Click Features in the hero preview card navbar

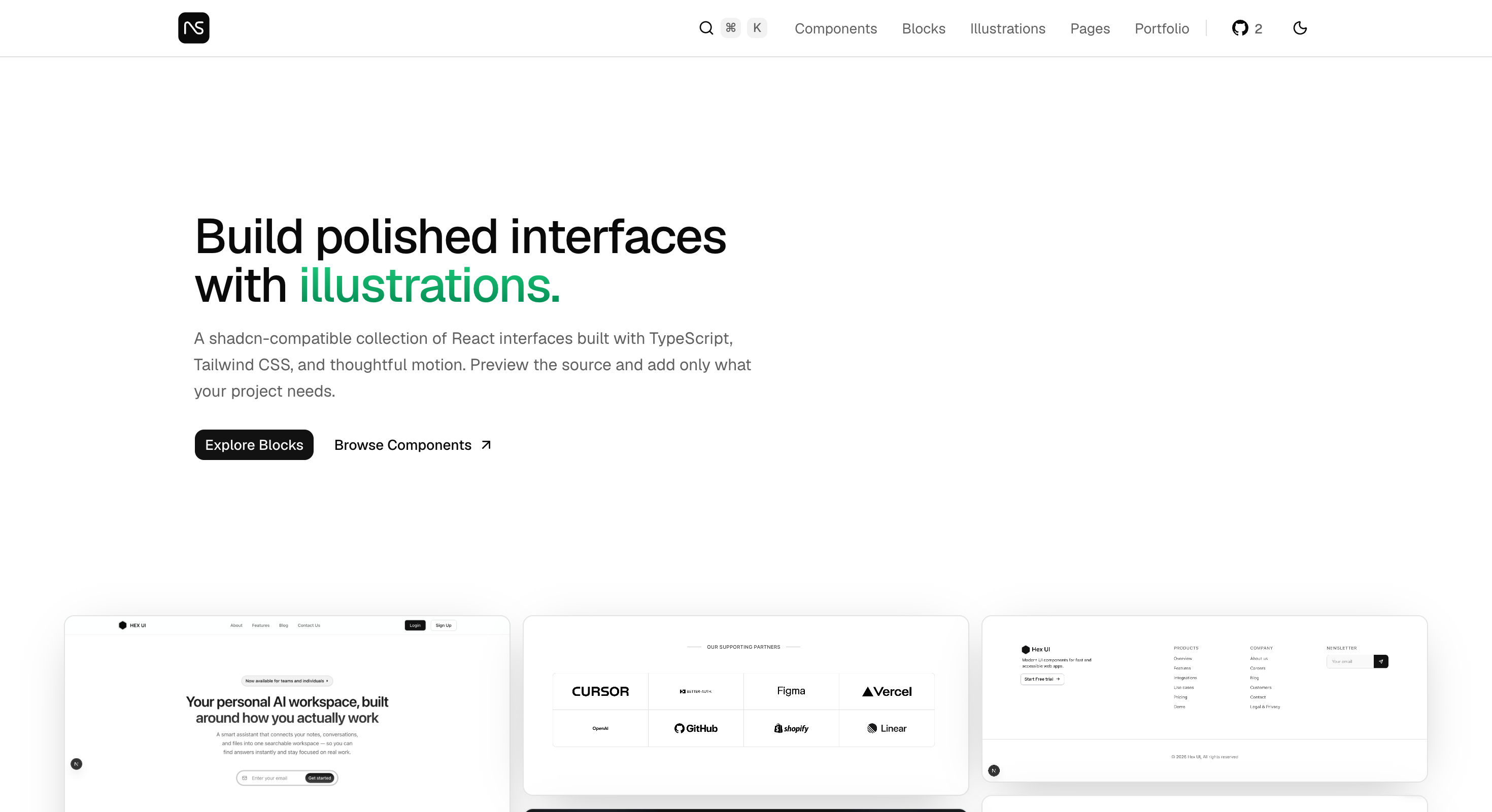[x=261, y=625]
